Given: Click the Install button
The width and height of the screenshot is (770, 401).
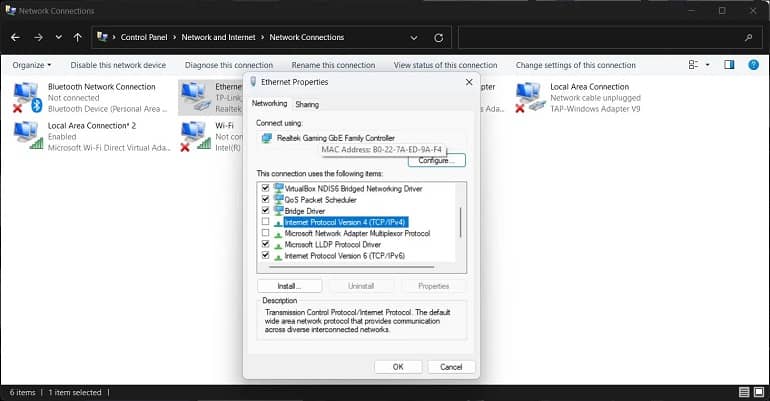Looking at the screenshot, I should point(289,286).
